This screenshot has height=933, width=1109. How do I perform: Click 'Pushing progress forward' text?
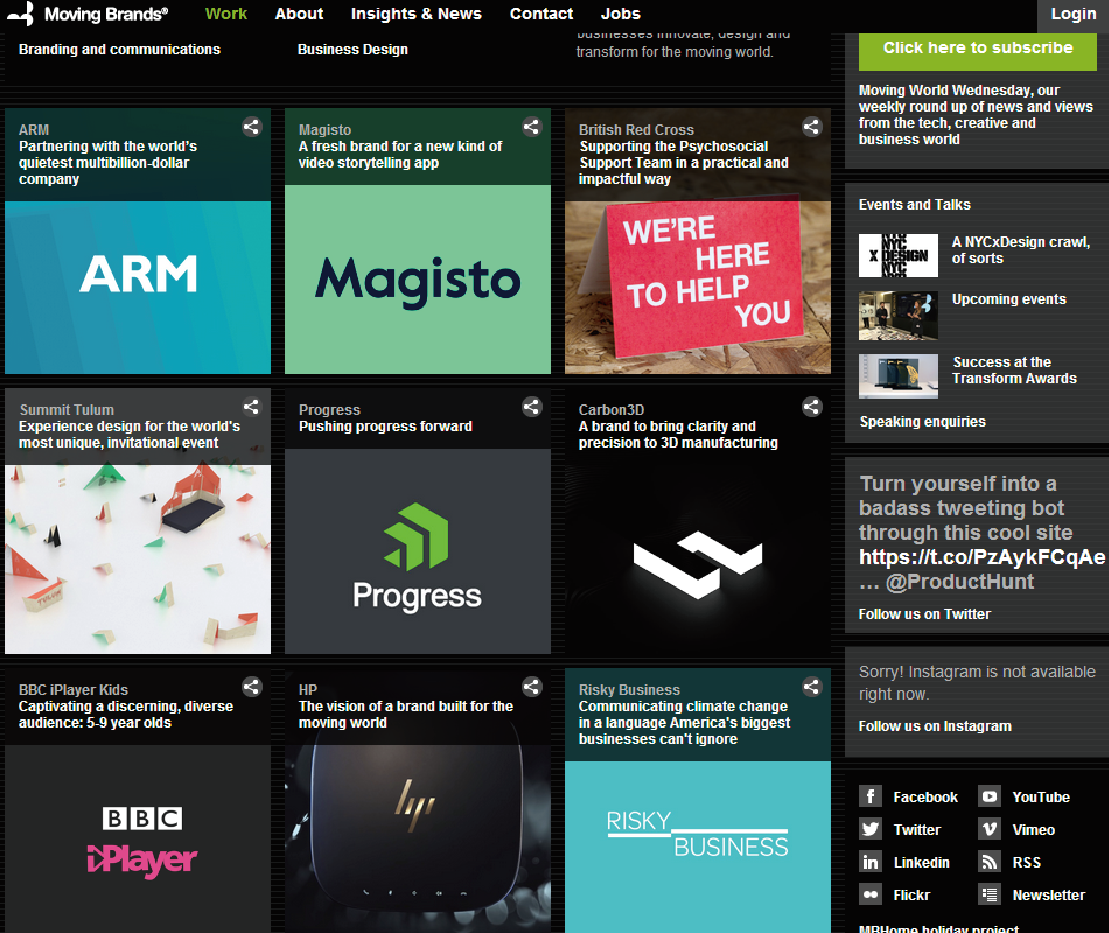(385, 427)
